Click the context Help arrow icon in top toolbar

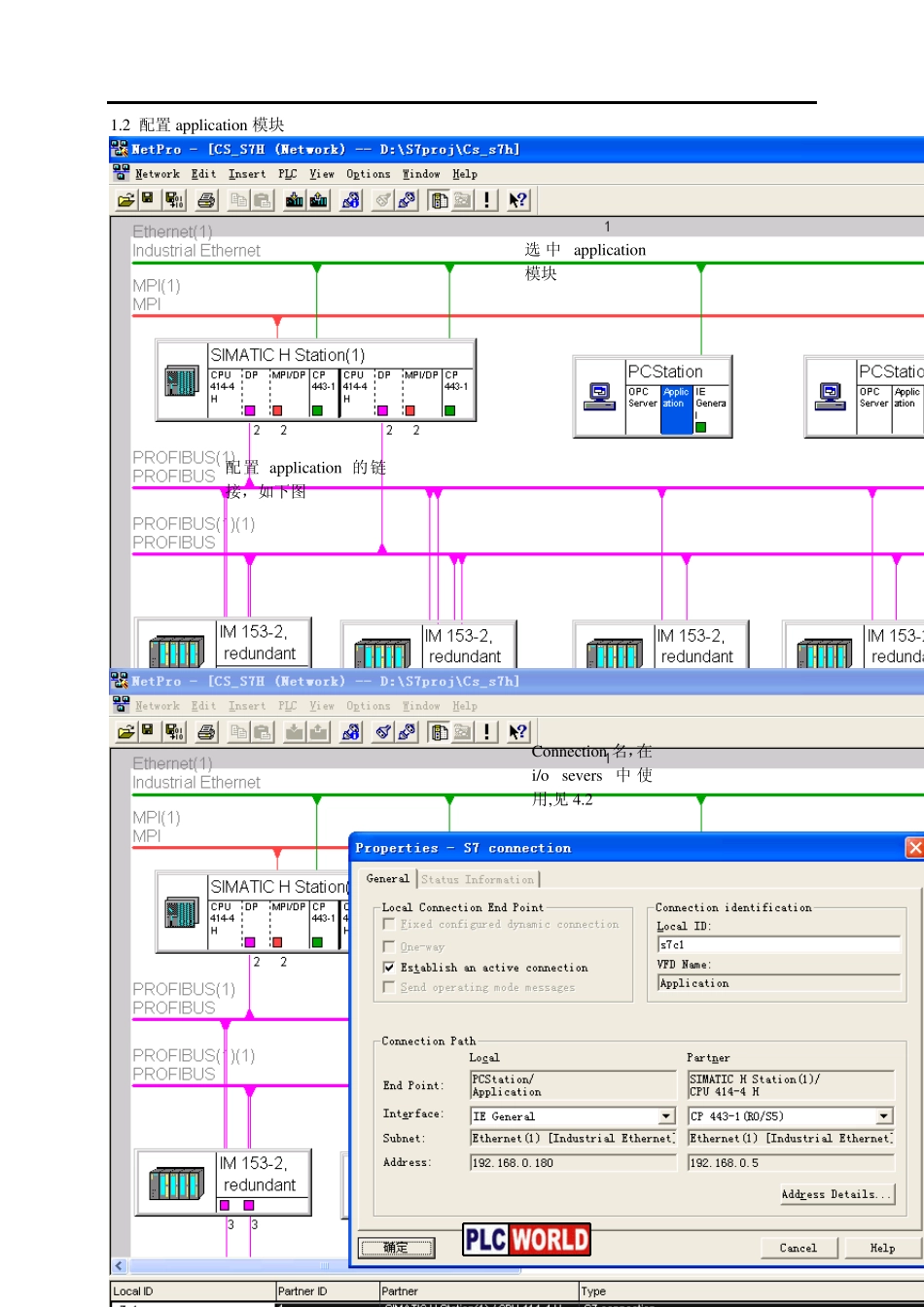point(518,200)
